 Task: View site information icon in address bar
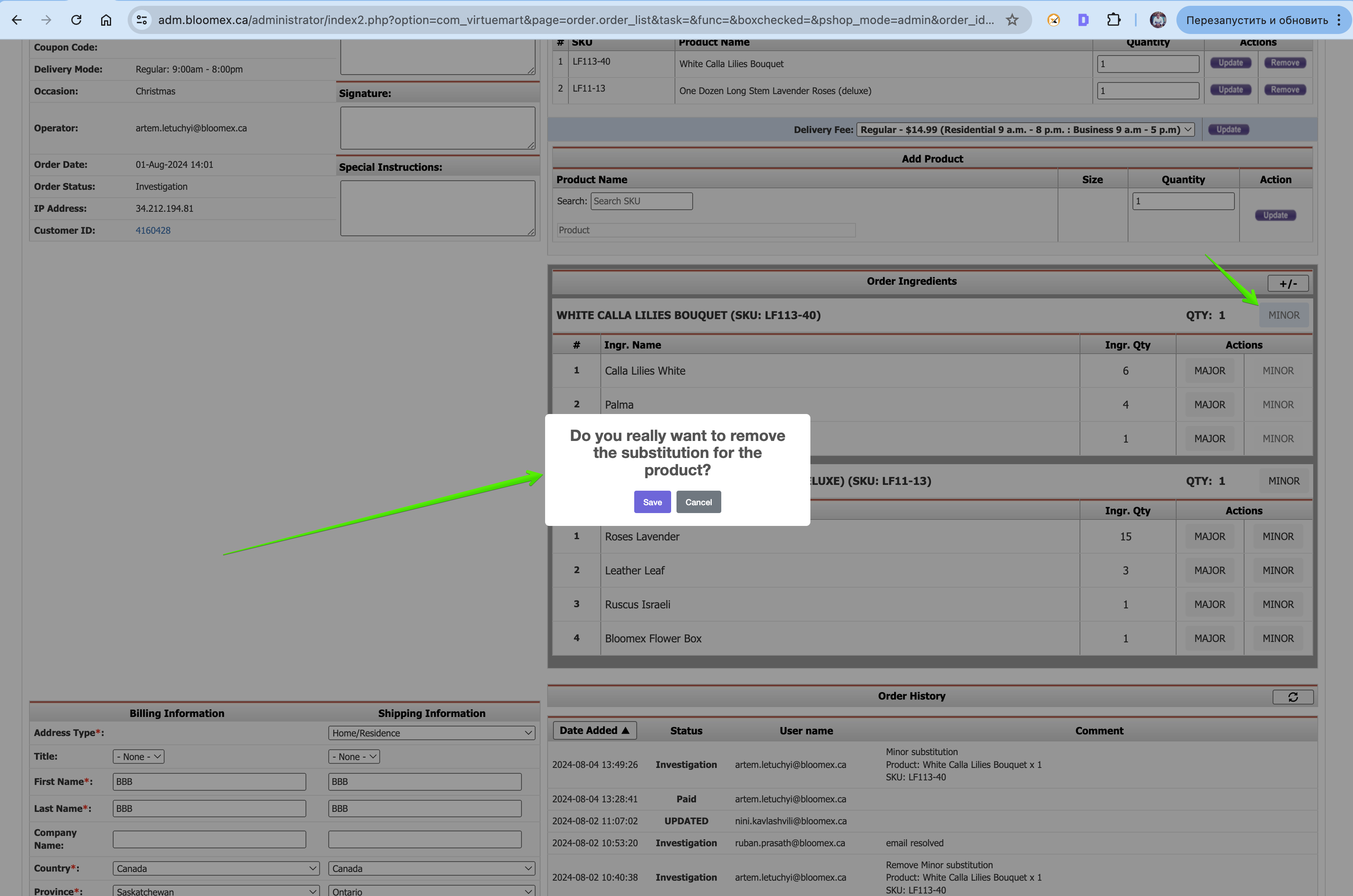pos(142,20)
